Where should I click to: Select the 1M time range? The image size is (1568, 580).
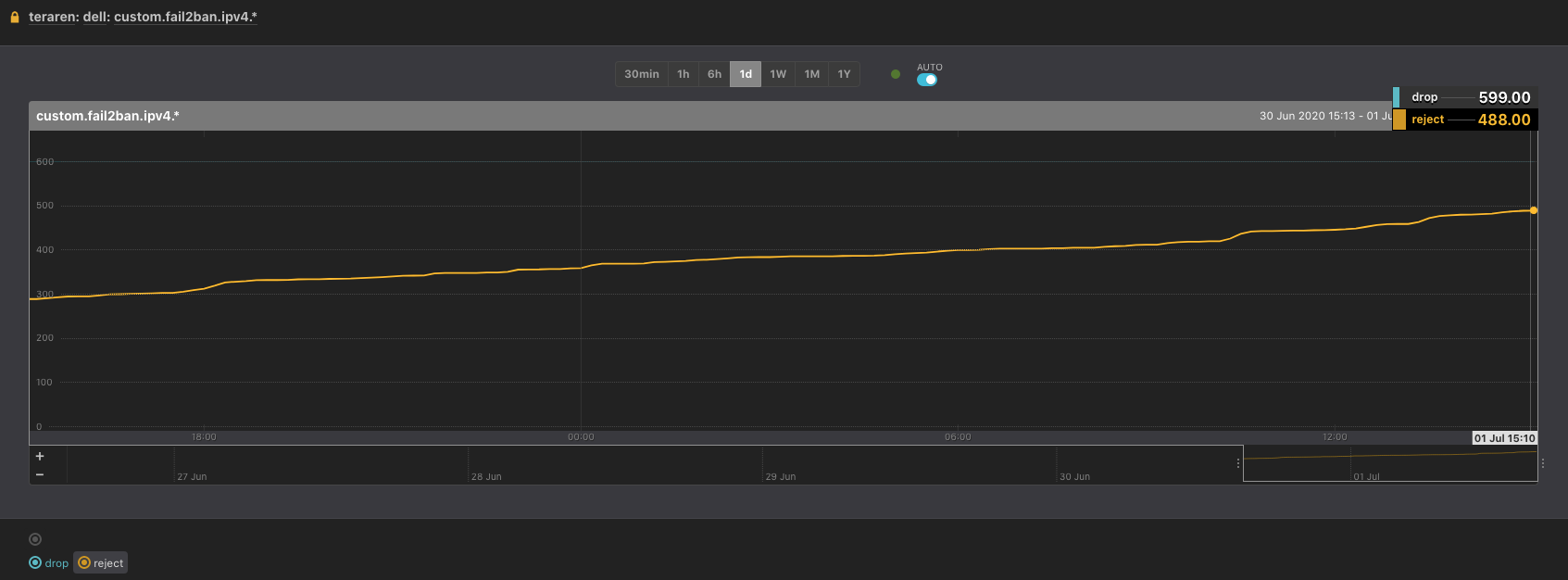coord(812,74)
